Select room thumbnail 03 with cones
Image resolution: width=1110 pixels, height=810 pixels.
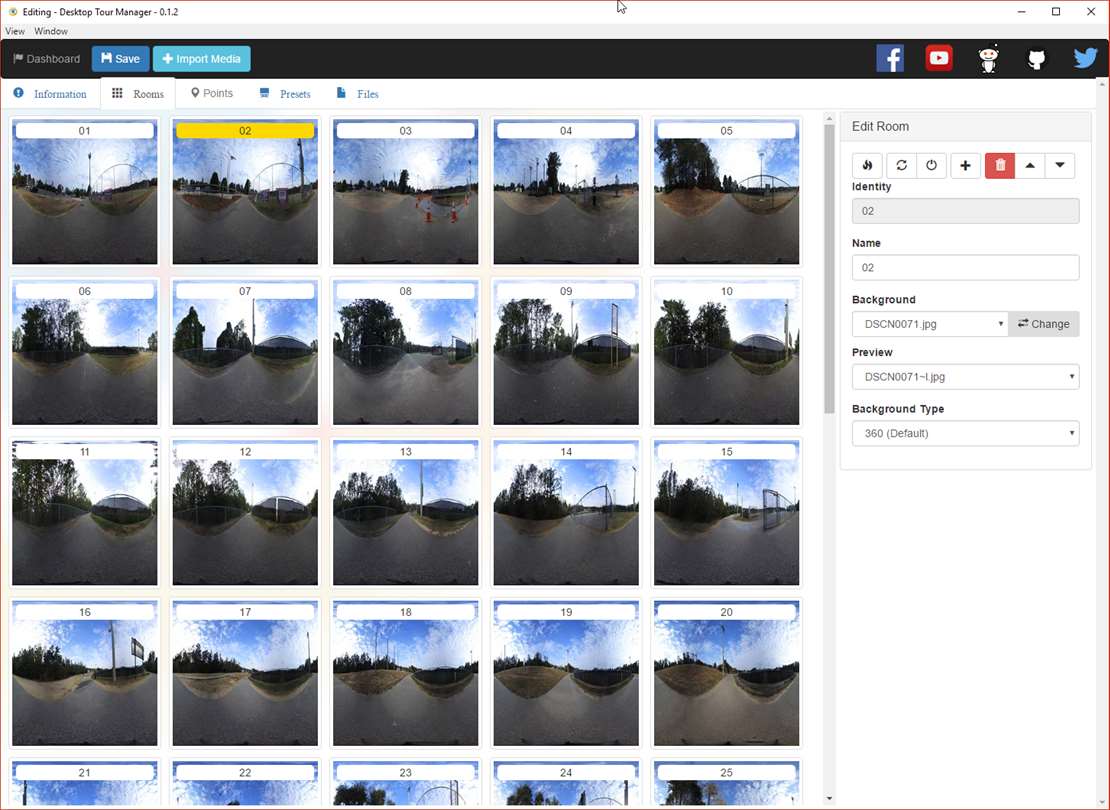click(x=406, y=191)
